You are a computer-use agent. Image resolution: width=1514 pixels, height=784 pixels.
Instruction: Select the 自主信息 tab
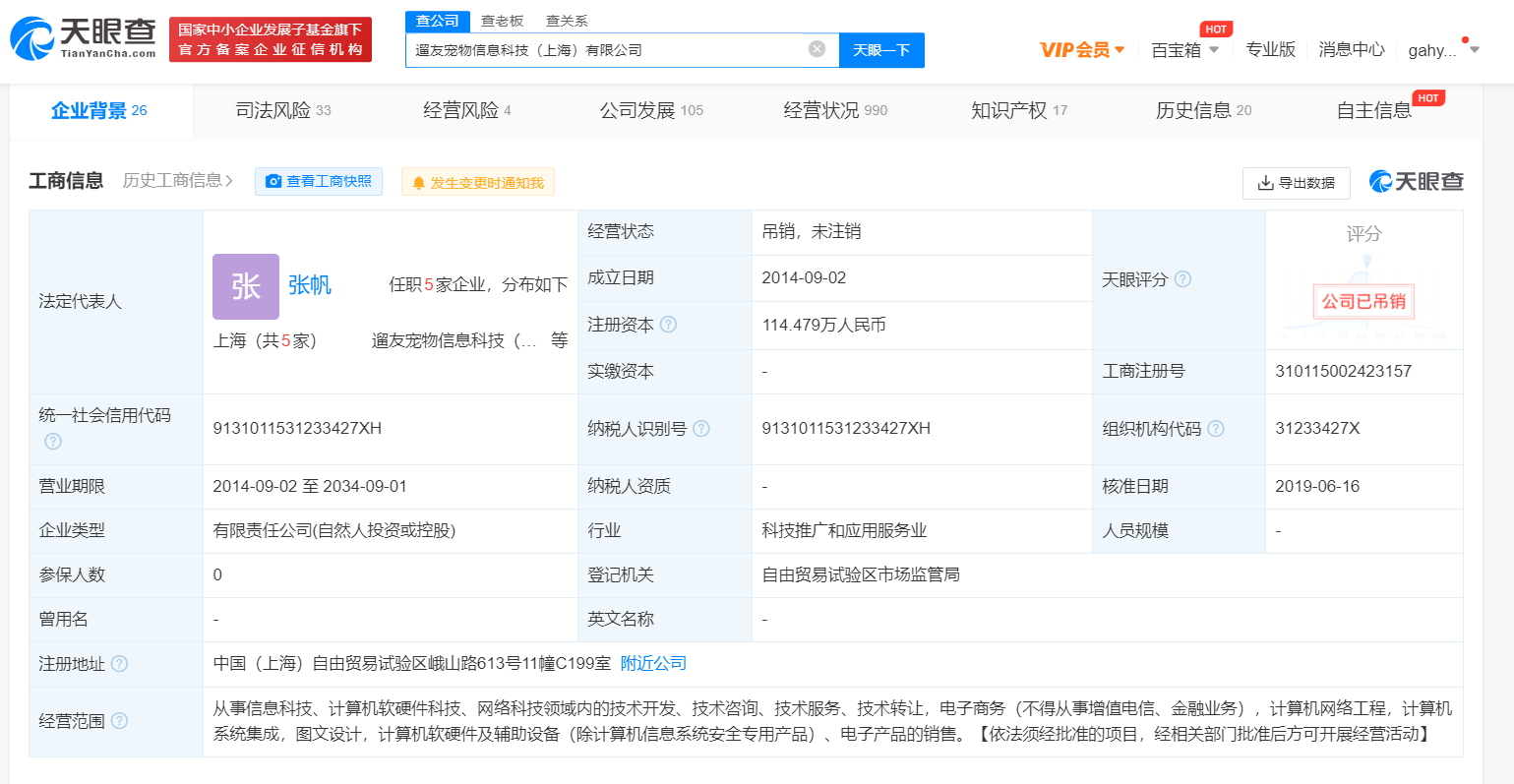tap(1374, 110)
